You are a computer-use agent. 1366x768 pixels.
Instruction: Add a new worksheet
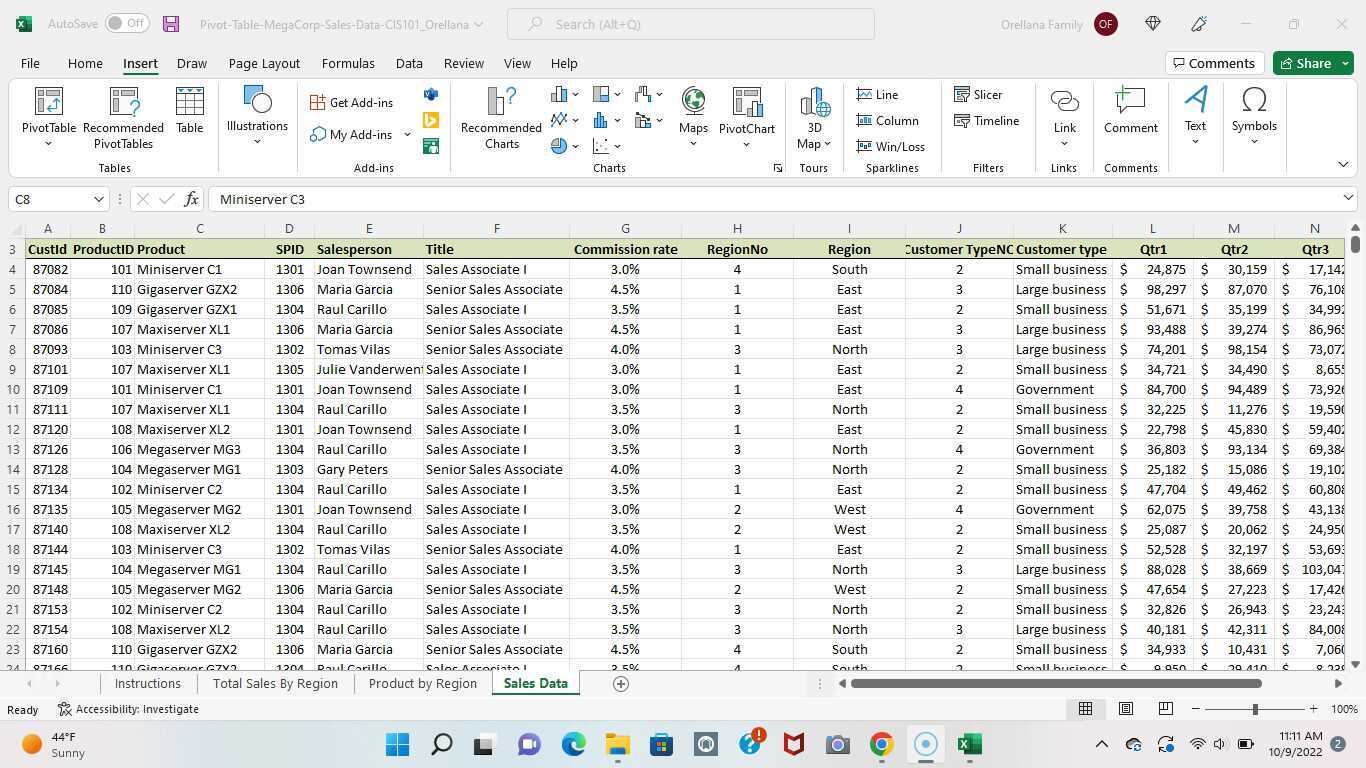[x=621, y=683]
